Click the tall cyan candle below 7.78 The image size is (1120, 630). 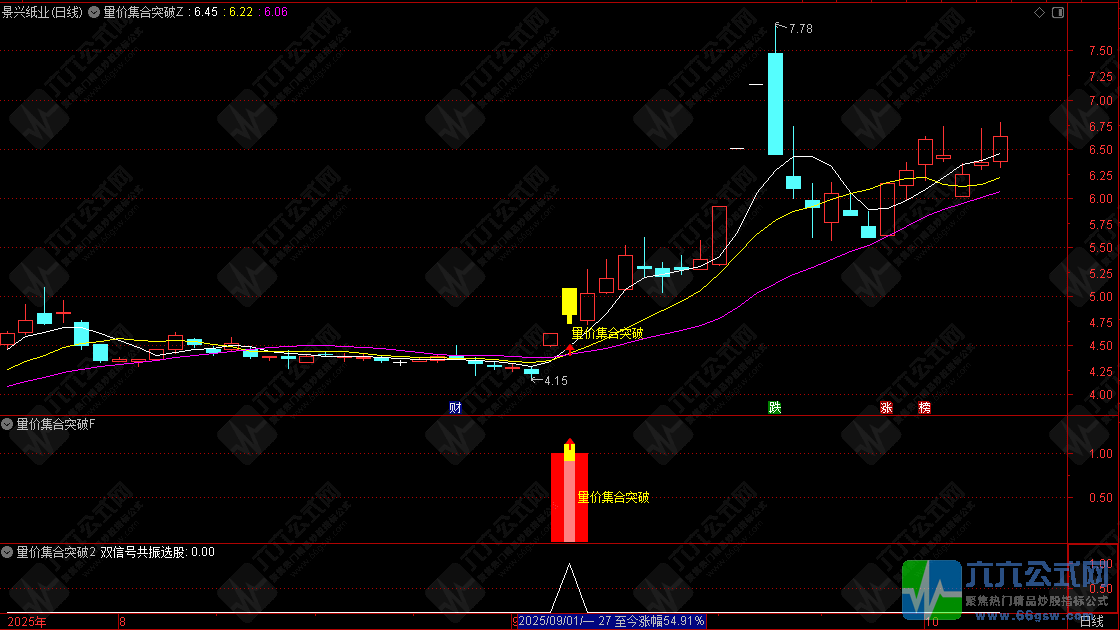click(775, 104)
